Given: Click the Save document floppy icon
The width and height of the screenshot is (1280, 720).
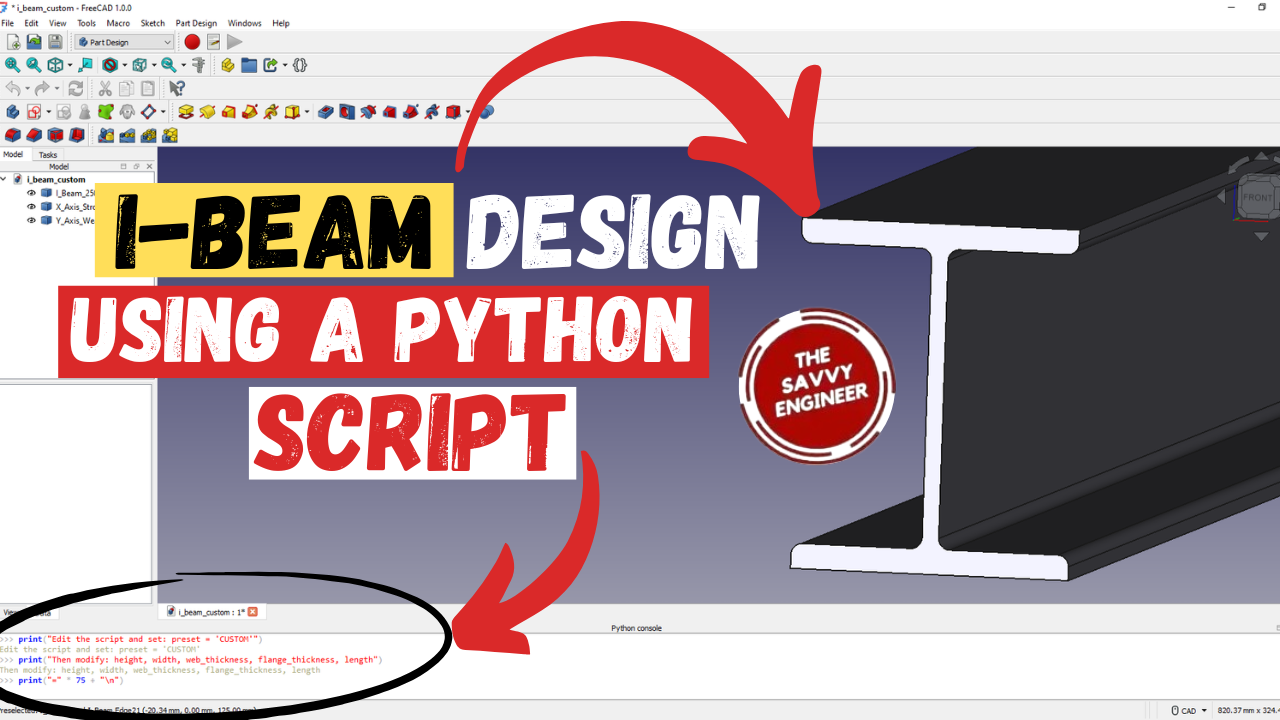Looking at the screenshot, I should [x=55, y=42].
